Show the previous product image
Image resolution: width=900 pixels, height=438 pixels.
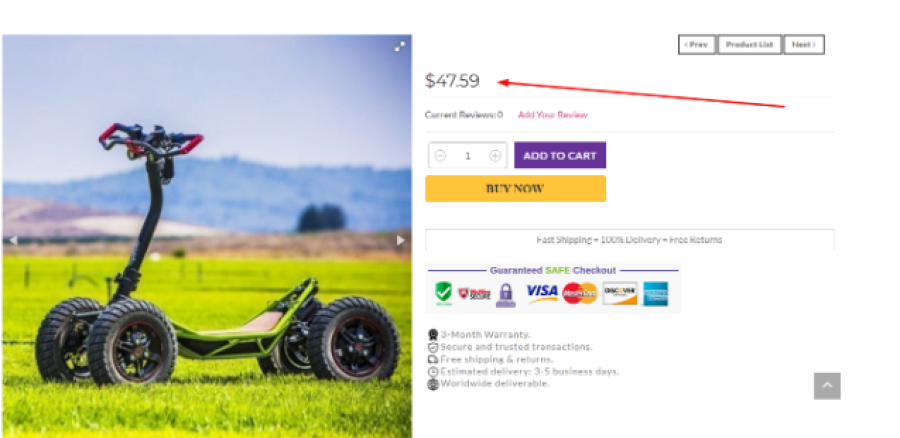[13, 240]
